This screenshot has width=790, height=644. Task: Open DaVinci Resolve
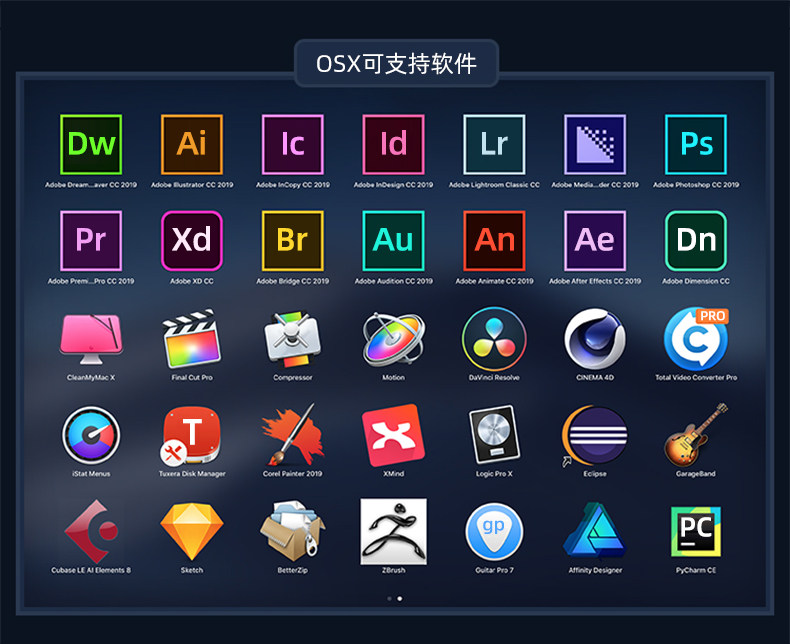(494, 339)
